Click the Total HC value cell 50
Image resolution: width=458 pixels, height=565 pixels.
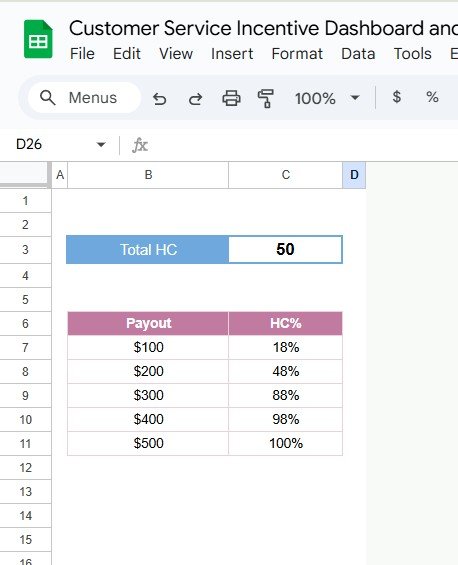click(285, 249)
